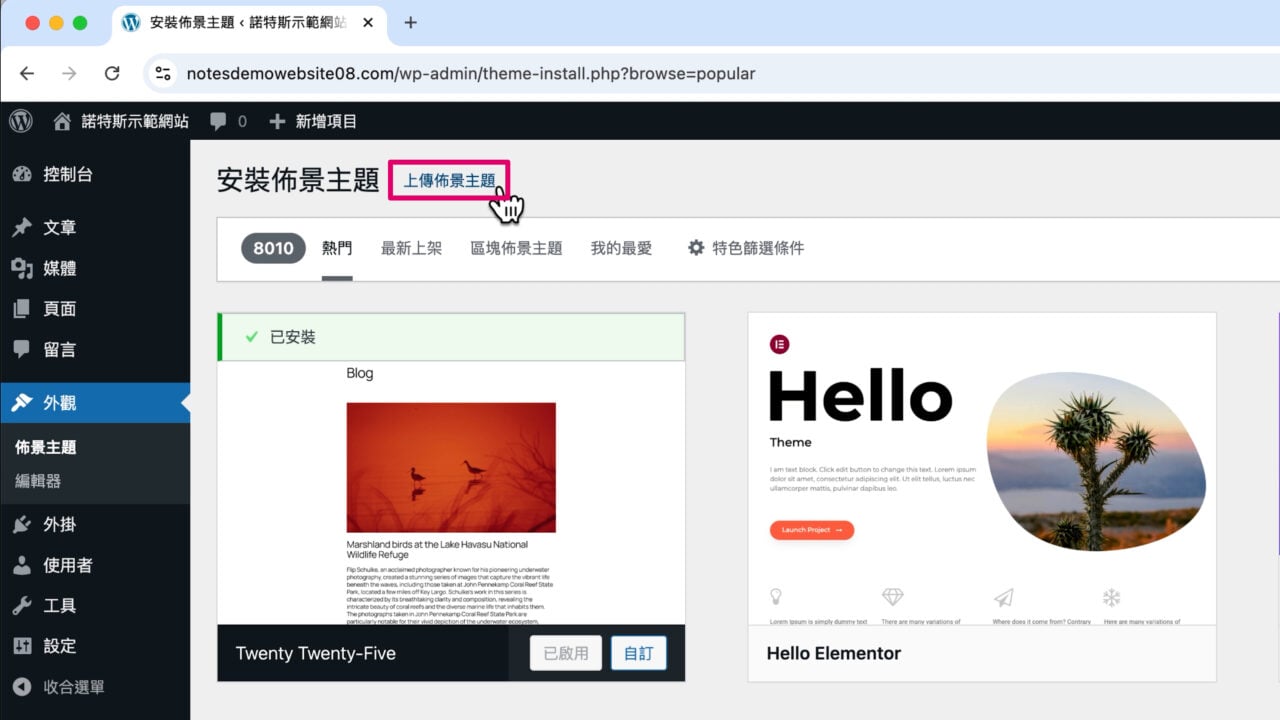This screenshot has width=1280, height=720.
Task: Click 自訂 button on Twenty Twenty-Five theme
Action: [638, 652]
